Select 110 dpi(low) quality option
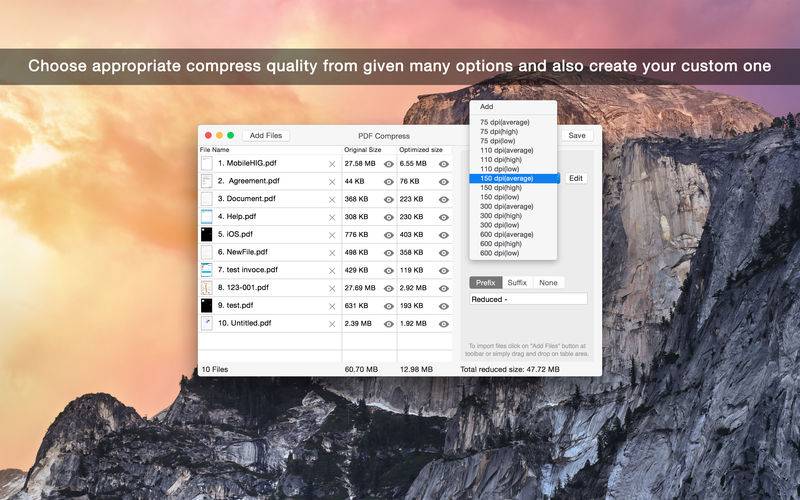800x500 pixels. 513,169
